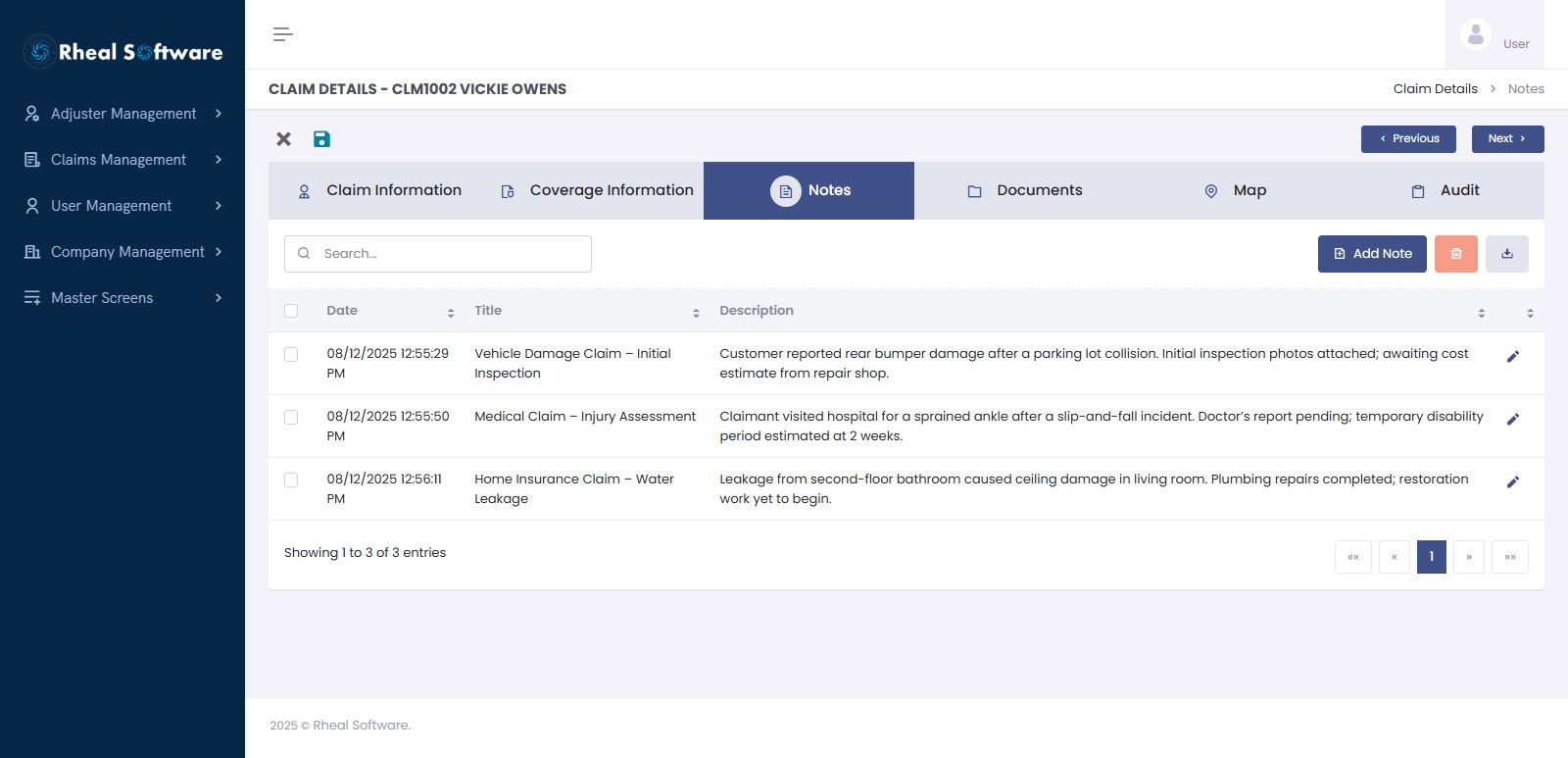Screen dimensions: 1568x758
Task: Click into the Search input field
Action: [x=438, y=254]
